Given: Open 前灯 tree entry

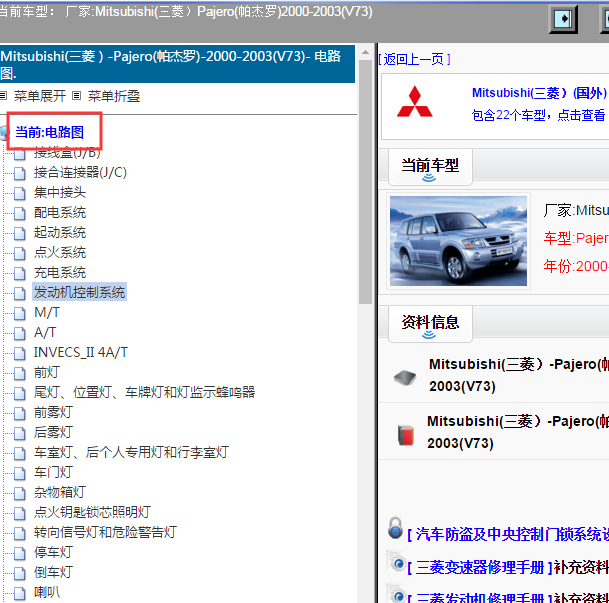Looking at the screenshot, I should (x=47, y=372).
